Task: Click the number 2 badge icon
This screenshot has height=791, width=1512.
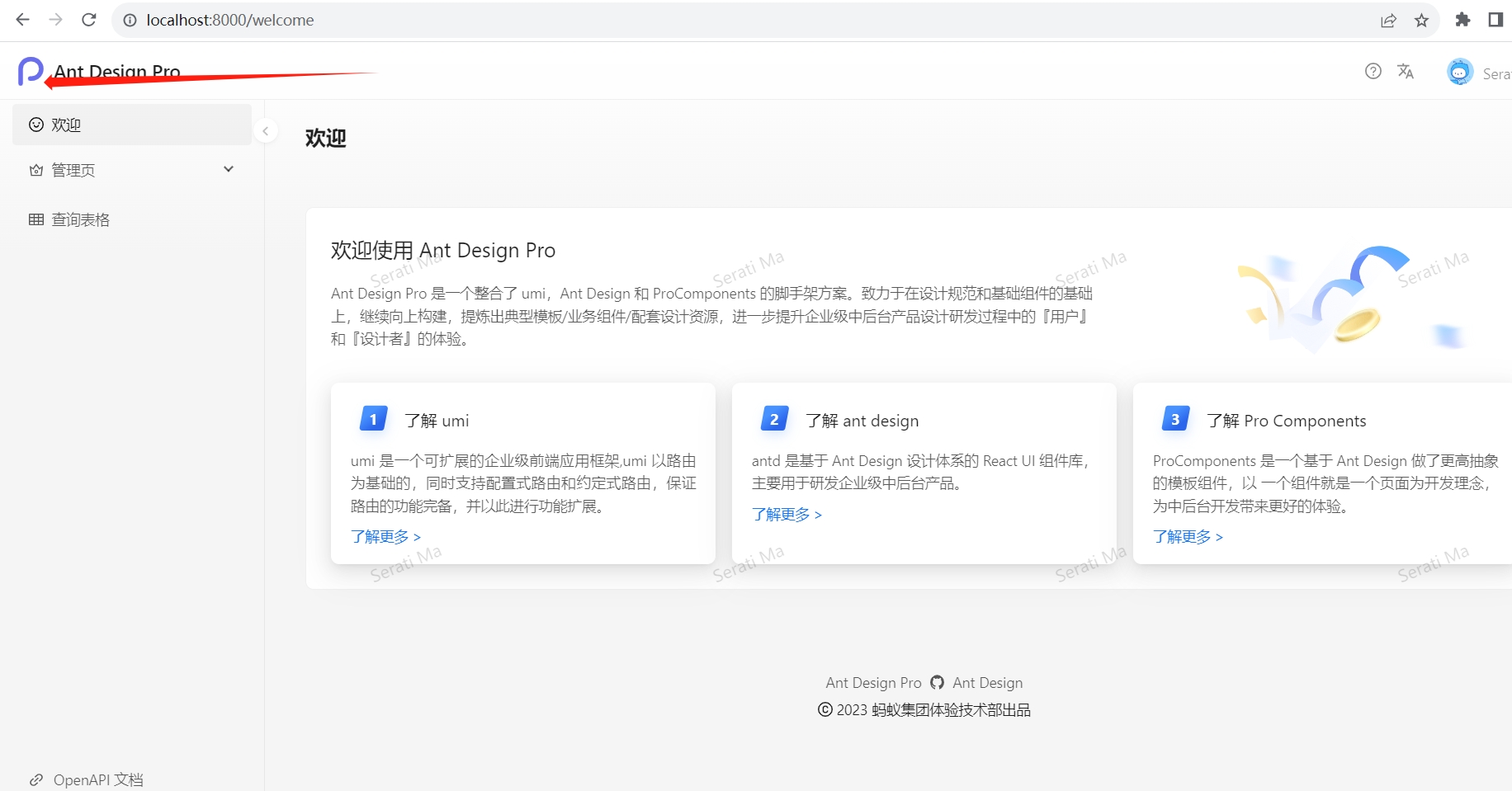Action: (774, 419)
